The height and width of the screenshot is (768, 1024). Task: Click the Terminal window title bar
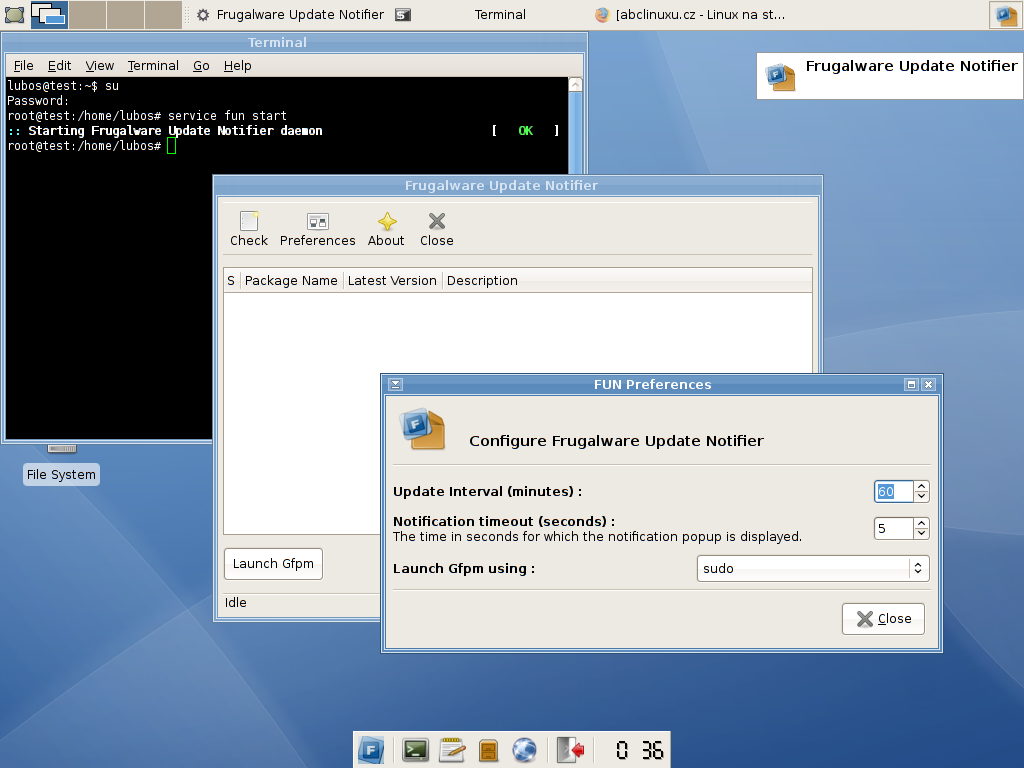click(294, 42)
